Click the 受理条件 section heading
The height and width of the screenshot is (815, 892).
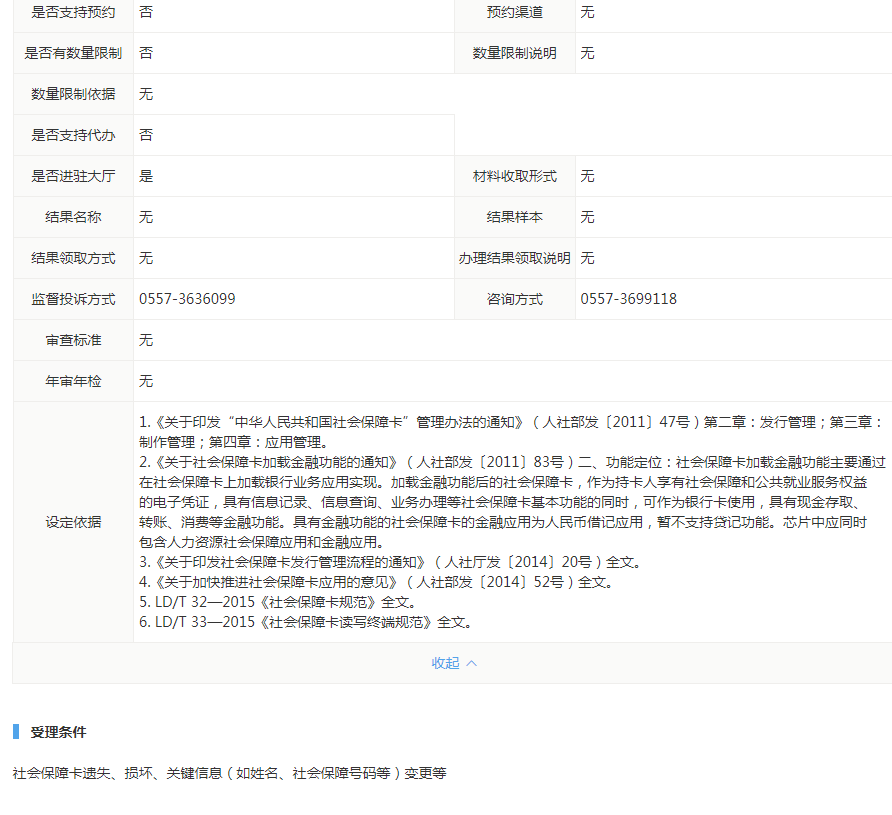[x=59, y=732]
